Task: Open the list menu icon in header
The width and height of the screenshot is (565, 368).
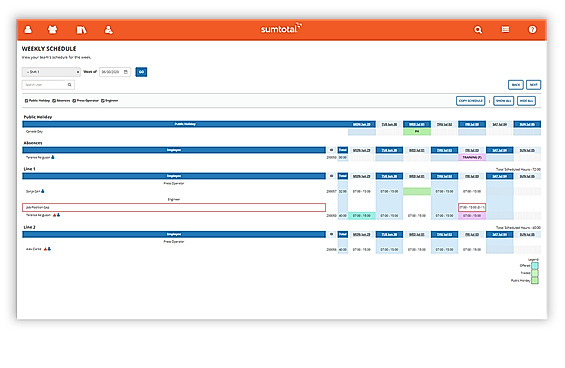Action: pyautogui.click(x=505, y=29)
